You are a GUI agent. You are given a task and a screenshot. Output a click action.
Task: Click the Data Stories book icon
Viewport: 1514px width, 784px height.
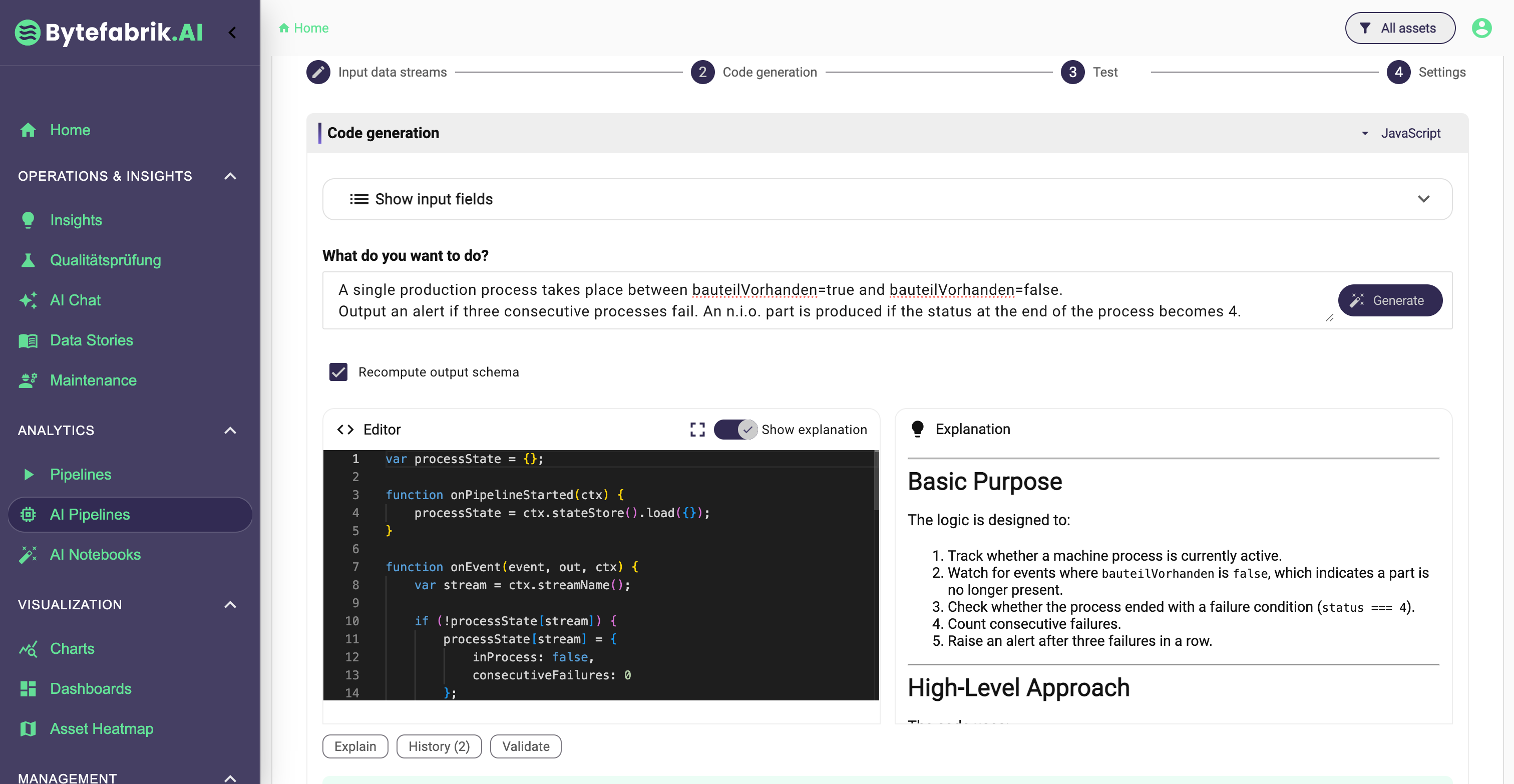click(28, 340)
